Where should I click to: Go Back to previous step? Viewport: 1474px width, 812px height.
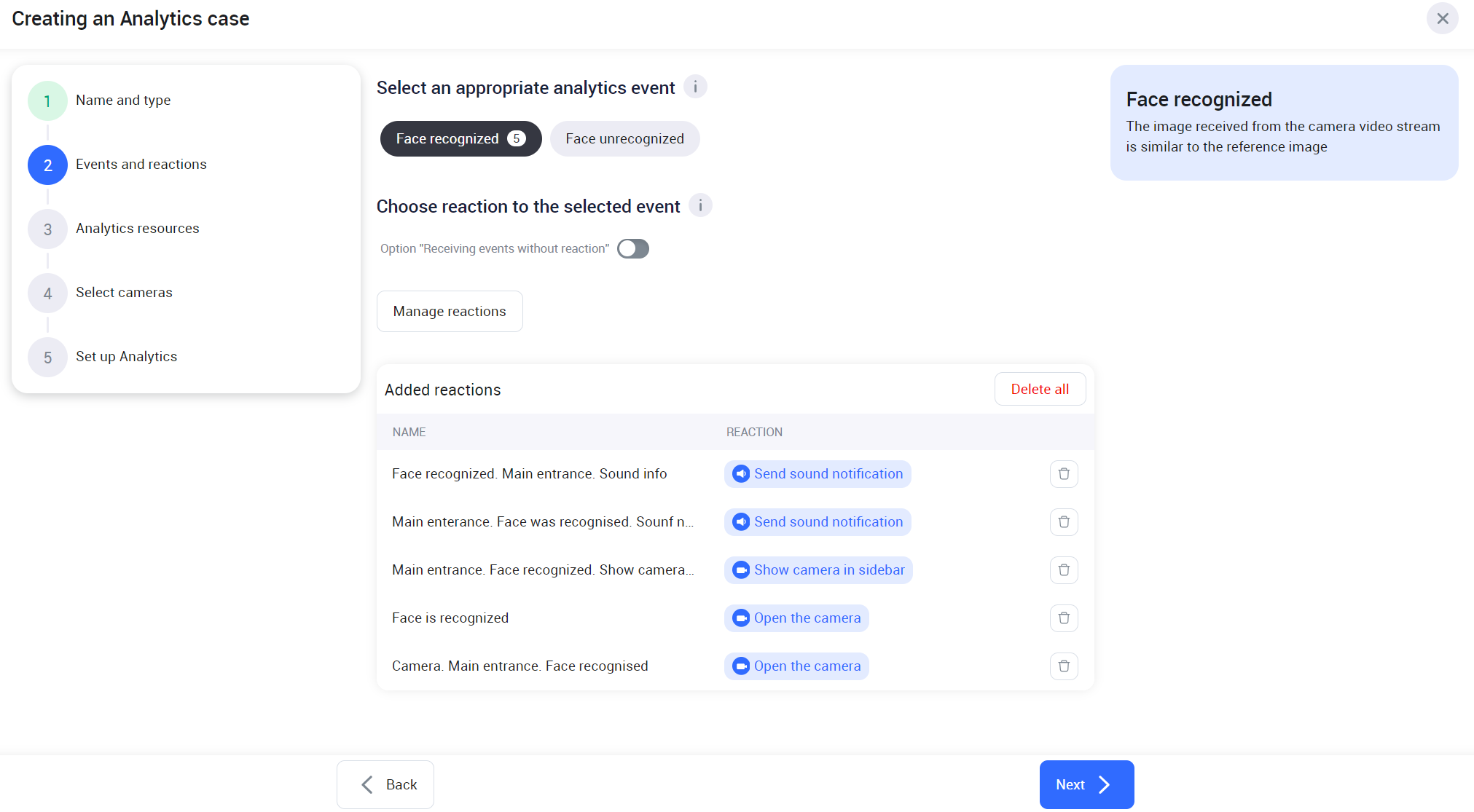[x=385, y=784]
